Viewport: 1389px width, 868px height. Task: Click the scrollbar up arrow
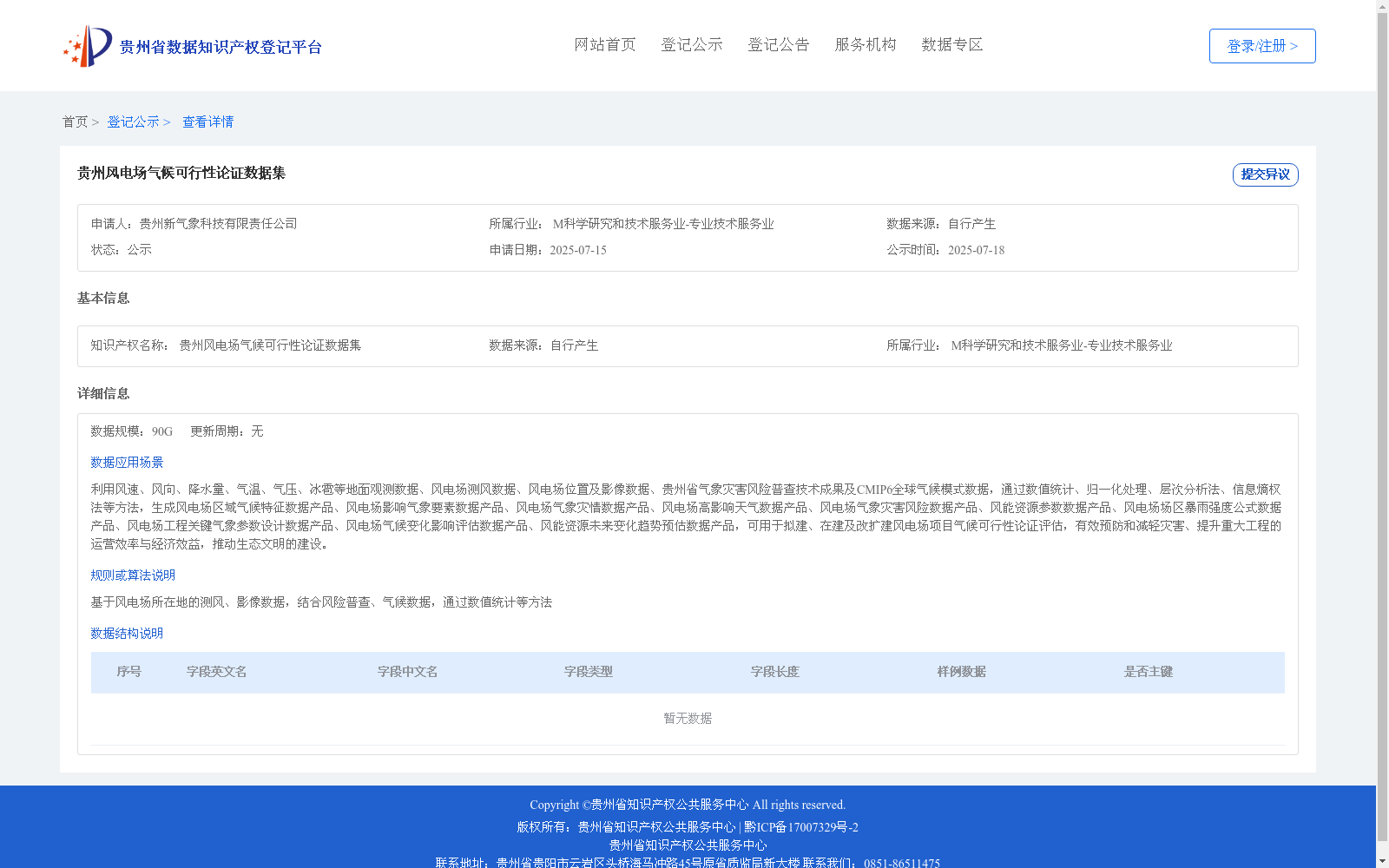(x=1383, y=6)
